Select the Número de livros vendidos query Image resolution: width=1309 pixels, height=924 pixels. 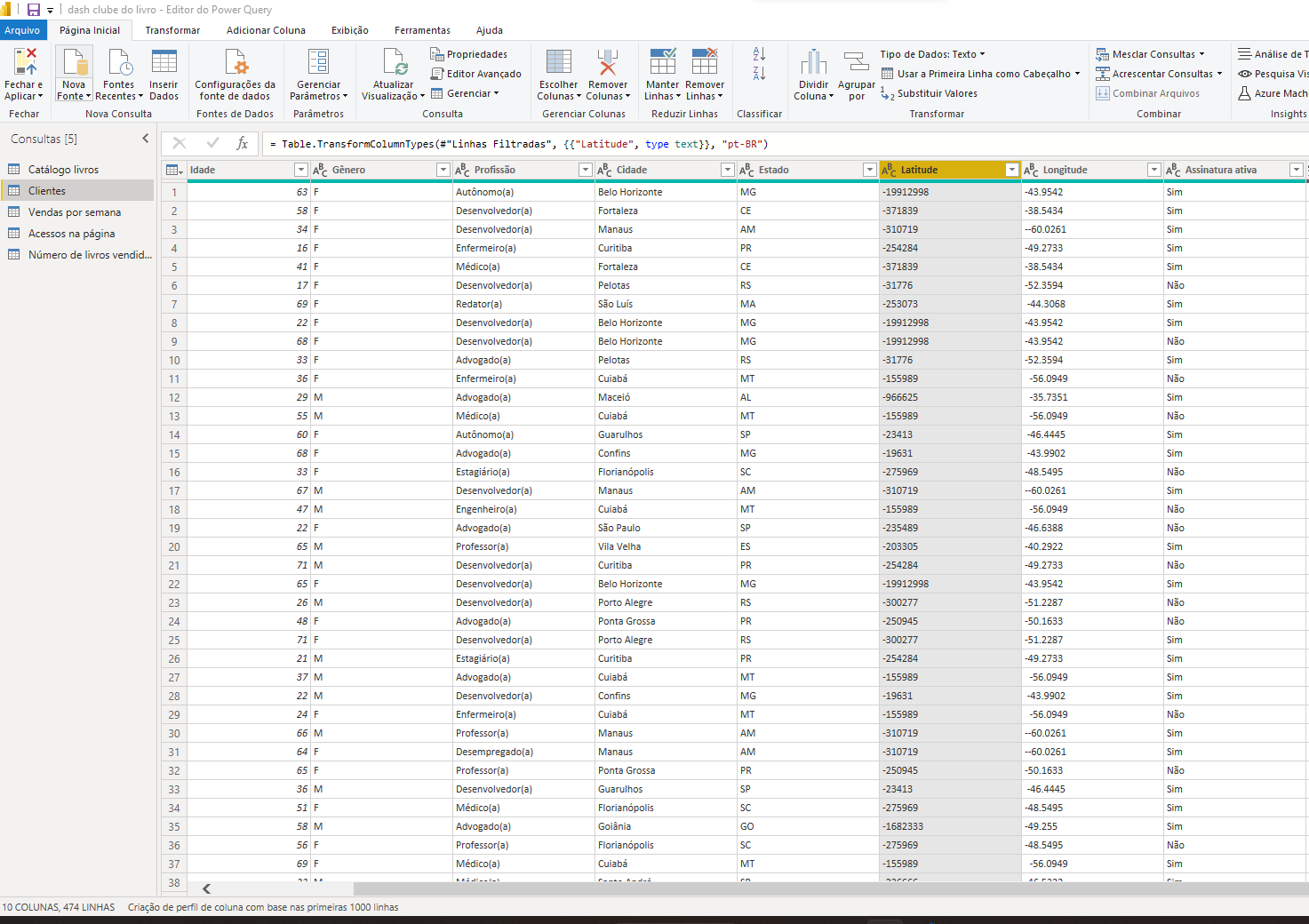tap(77, 255)
